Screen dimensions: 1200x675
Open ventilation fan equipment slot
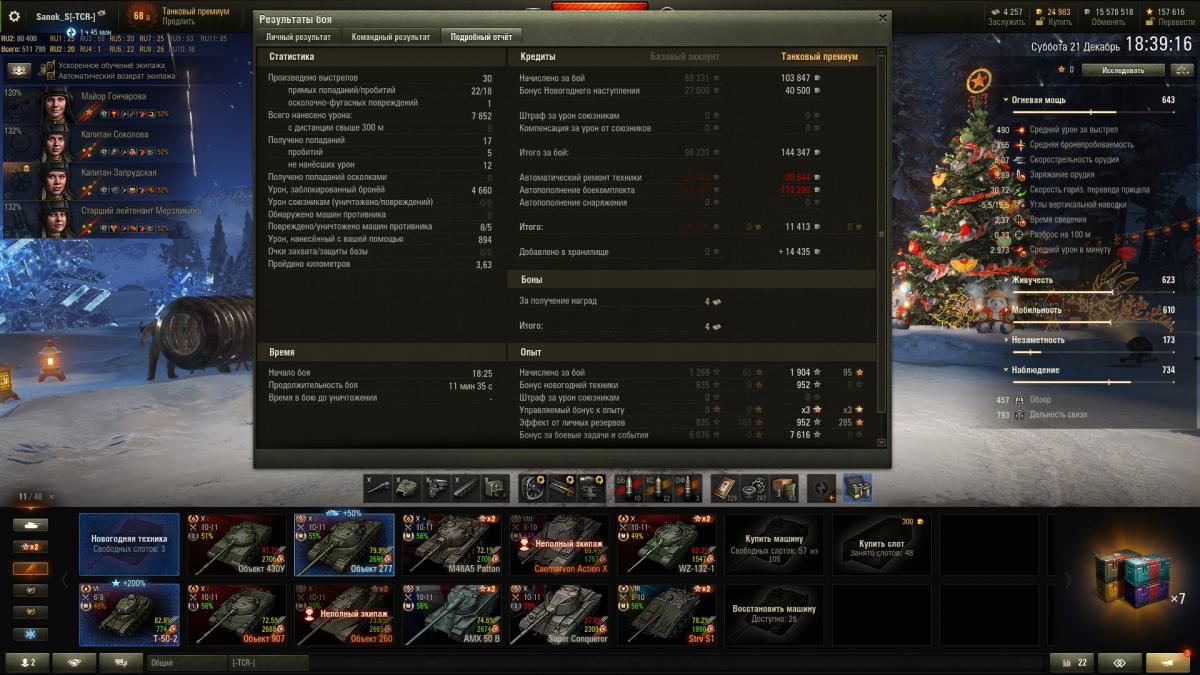pos(532,487)
